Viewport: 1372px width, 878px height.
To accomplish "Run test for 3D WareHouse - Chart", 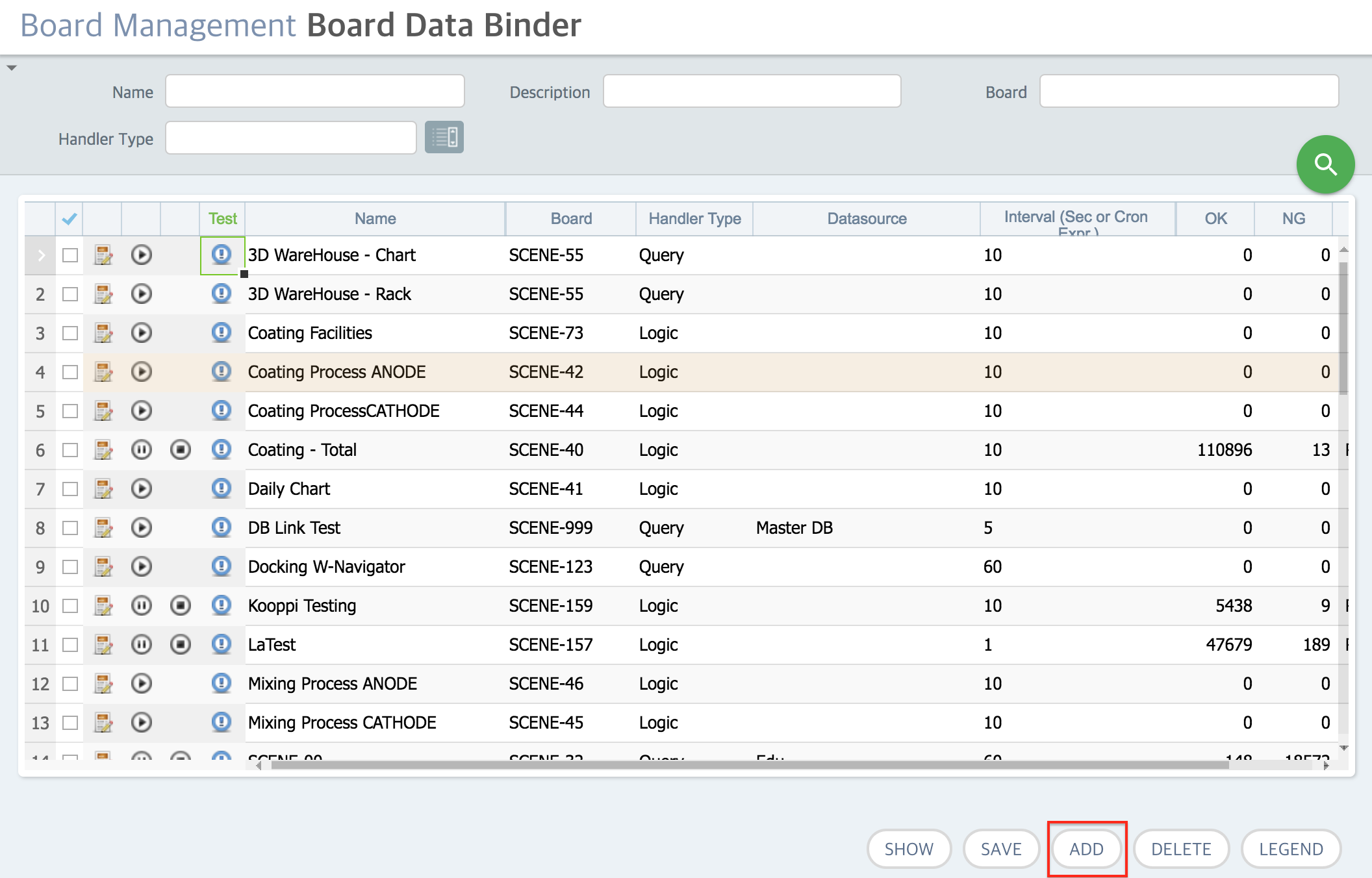I will (x=222, y=254).
